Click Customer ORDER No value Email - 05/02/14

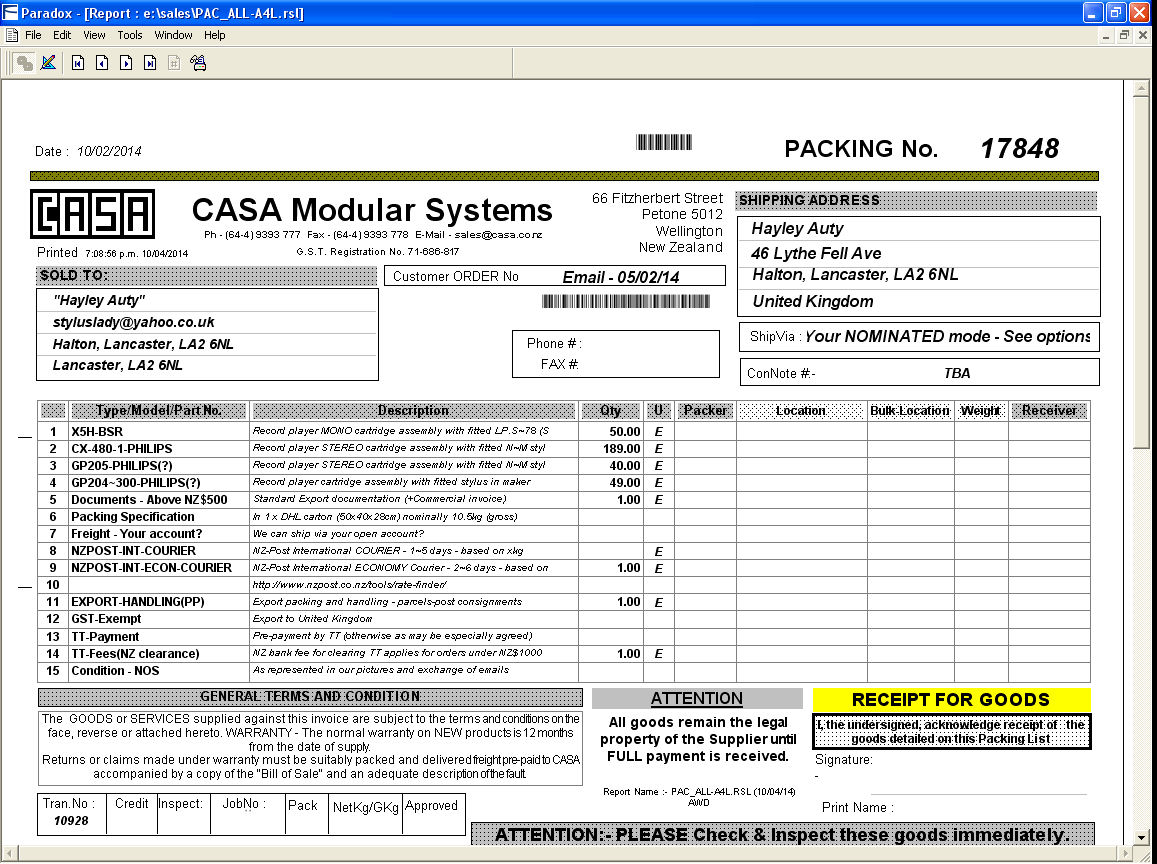[x=621, y=277]
